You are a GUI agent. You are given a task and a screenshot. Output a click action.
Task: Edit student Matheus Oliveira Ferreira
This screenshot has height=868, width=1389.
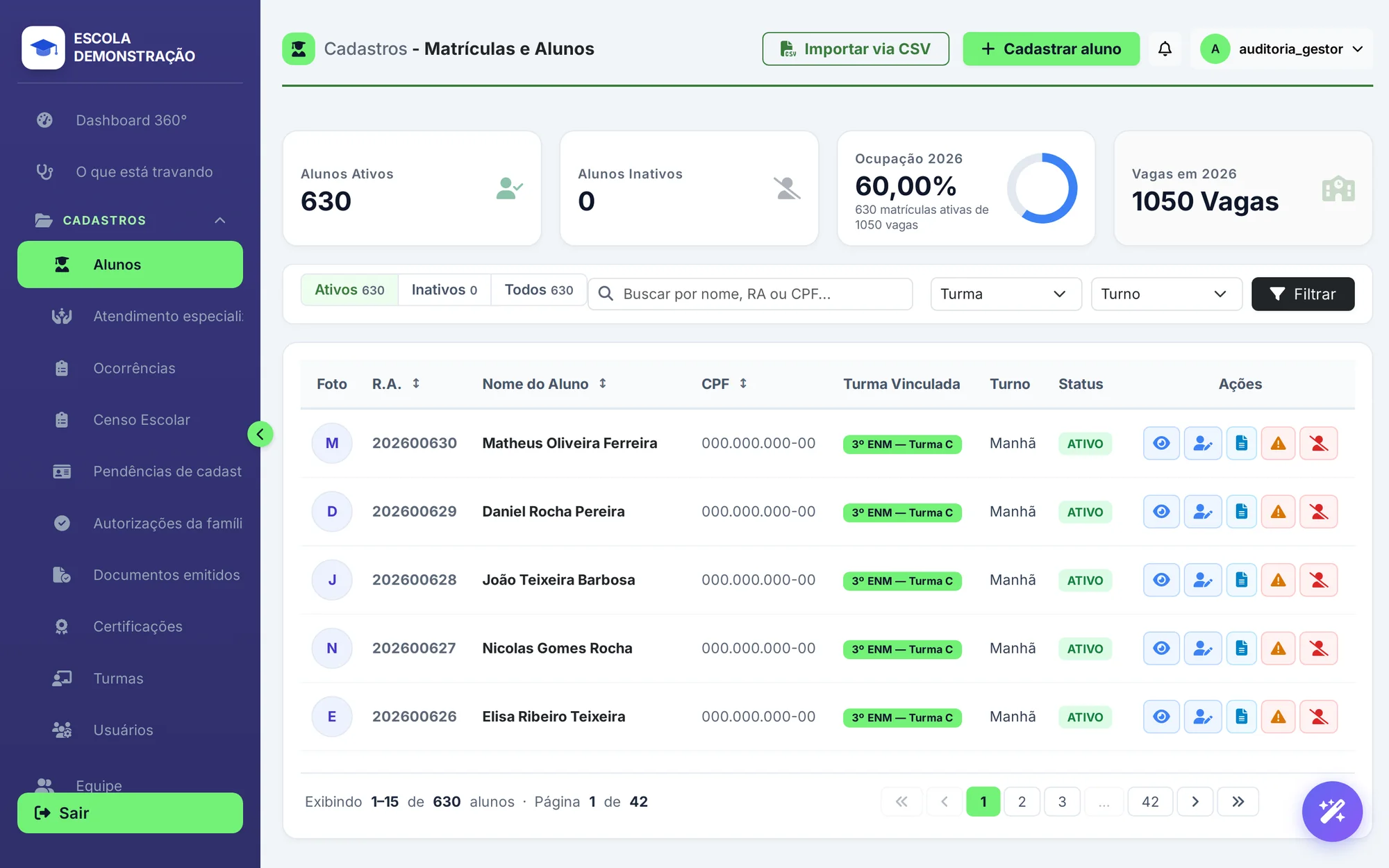[1202, 443]
